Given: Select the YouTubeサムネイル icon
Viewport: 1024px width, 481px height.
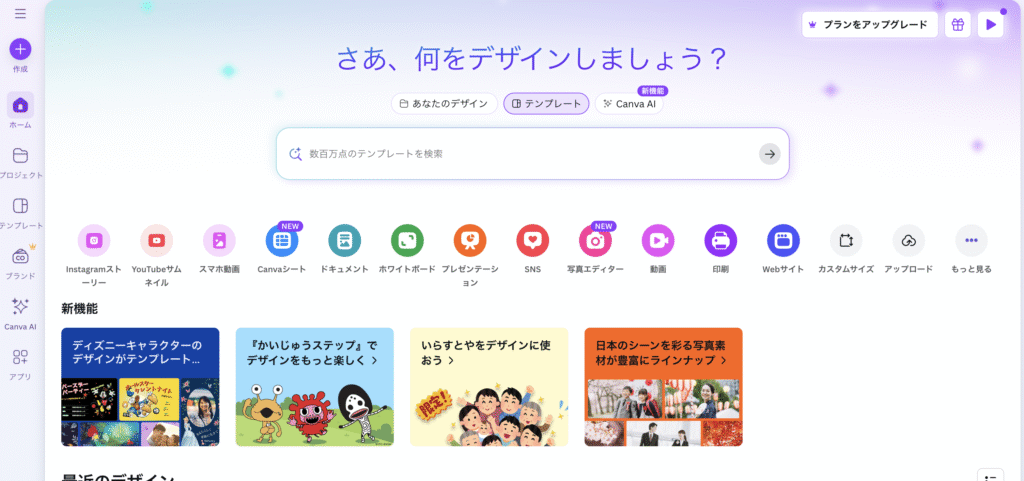Looking at the screenshot, I should [x=157, y=241].
